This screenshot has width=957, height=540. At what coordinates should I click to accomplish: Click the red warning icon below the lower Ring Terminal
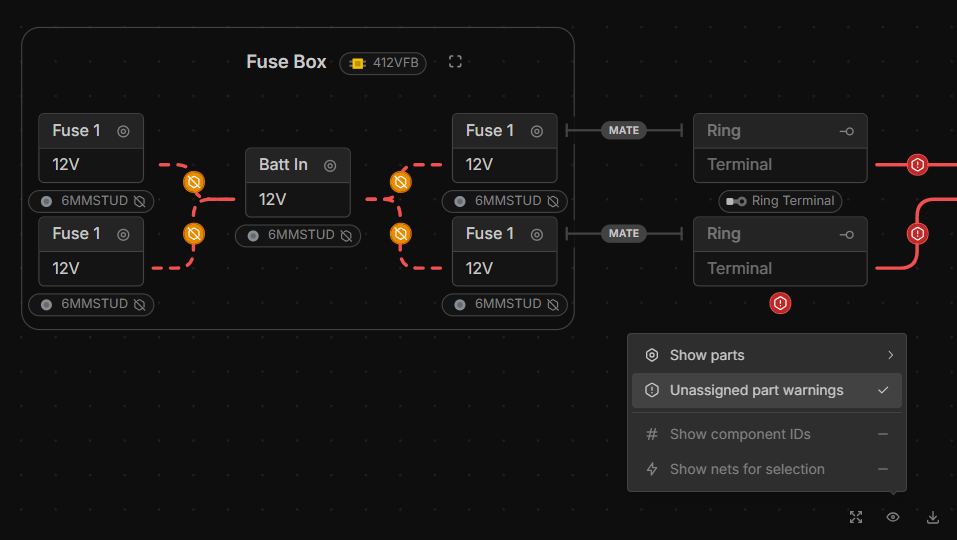coord(781,302)
